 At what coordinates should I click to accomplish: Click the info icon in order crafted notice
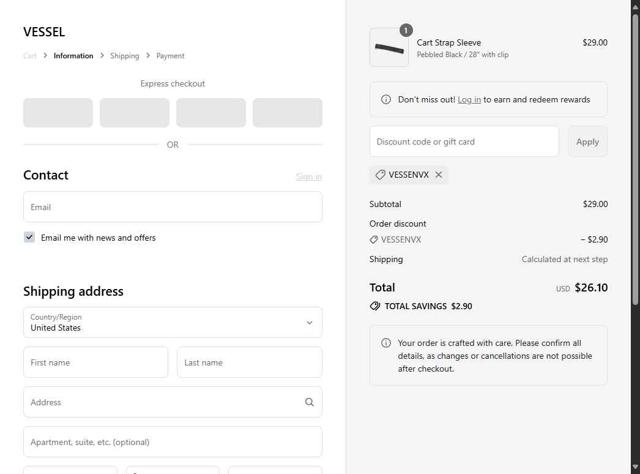coord(386,343)
